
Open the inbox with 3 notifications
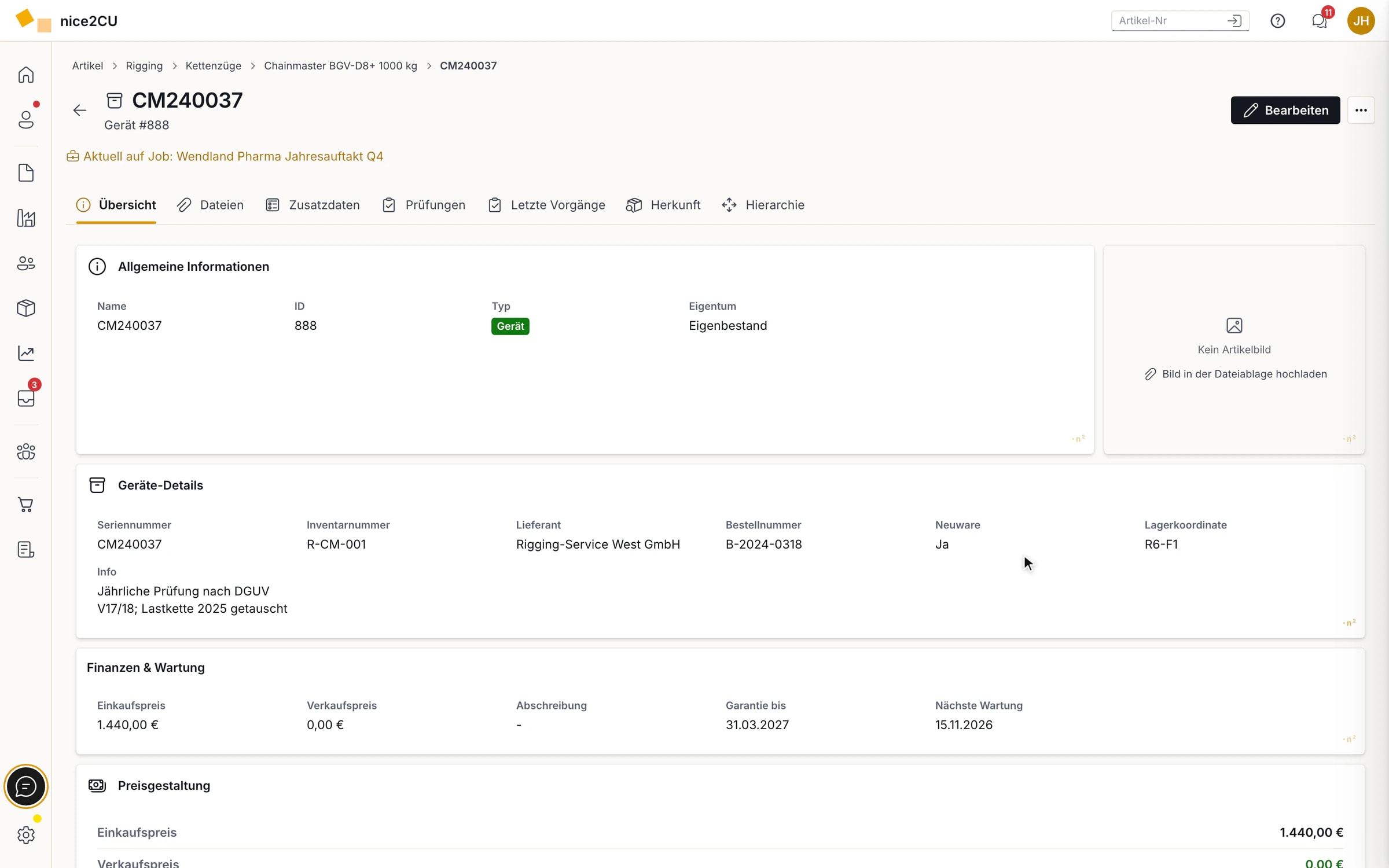26,398
